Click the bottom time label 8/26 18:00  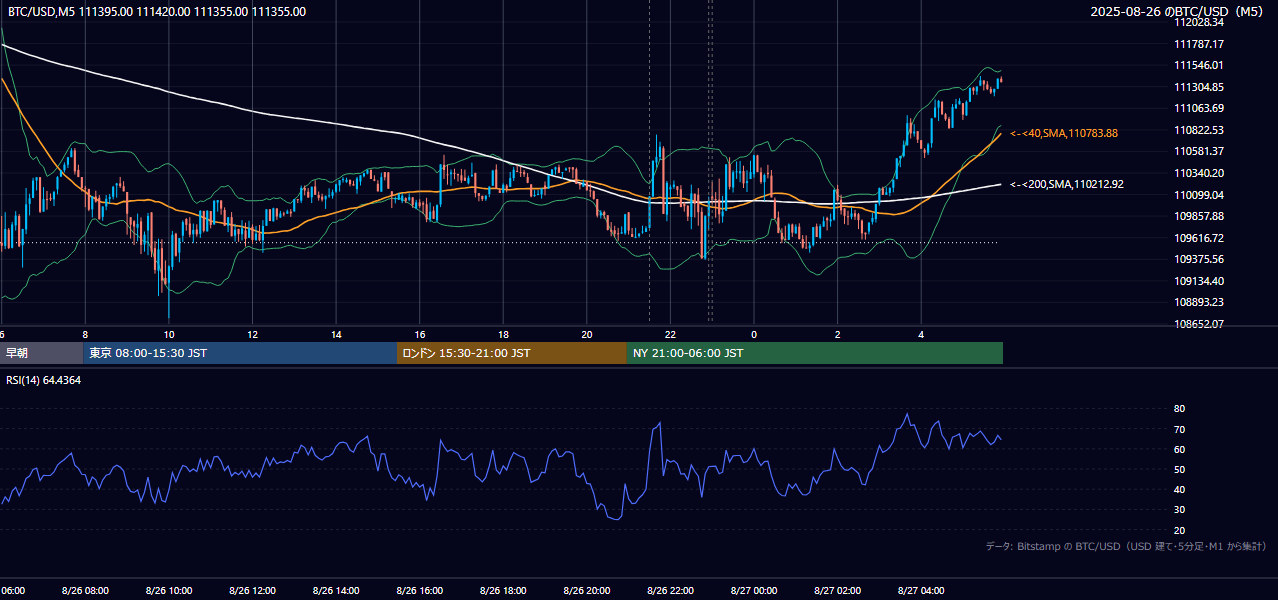tap(503, 591)
